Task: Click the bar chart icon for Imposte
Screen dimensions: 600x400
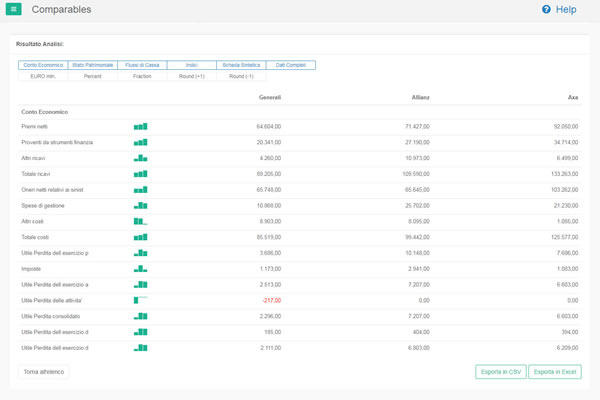Action: point(140,269)
